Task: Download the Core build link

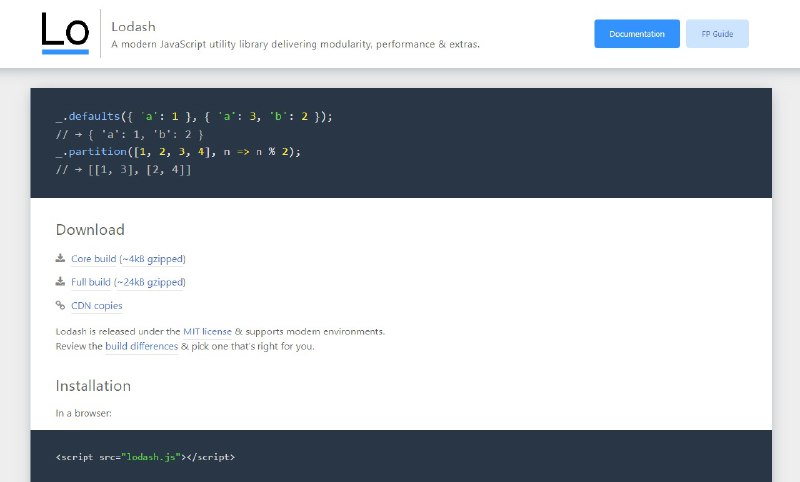Action: pos(128,259)
